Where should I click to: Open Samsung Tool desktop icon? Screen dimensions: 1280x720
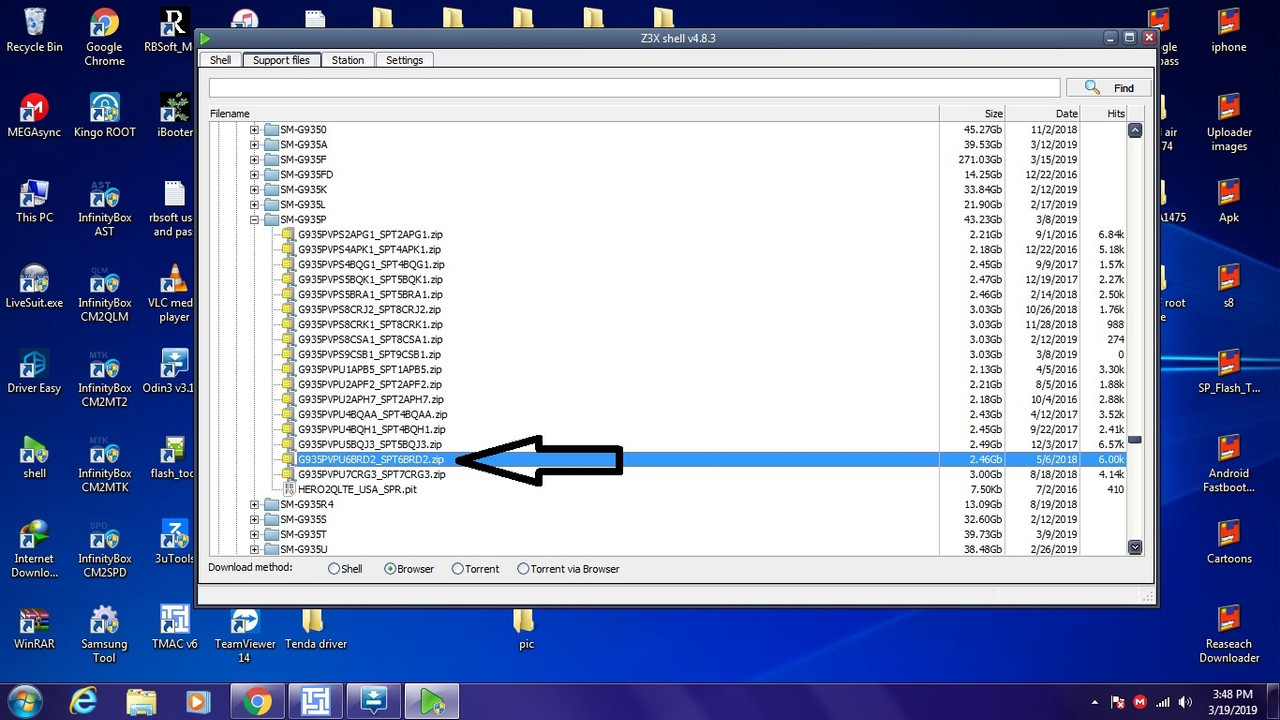coord(104,634)
